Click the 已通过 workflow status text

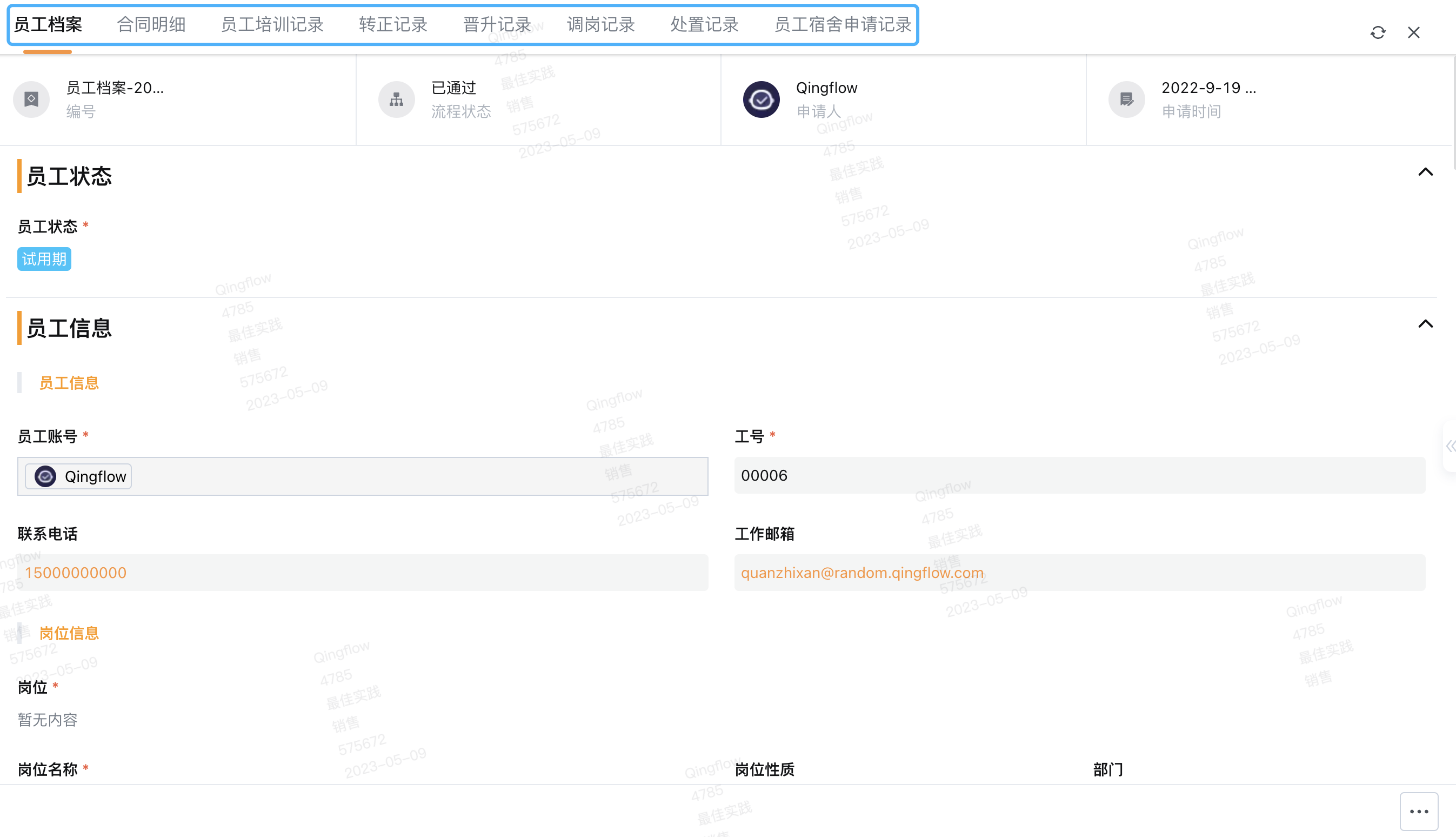click(454, 88)
